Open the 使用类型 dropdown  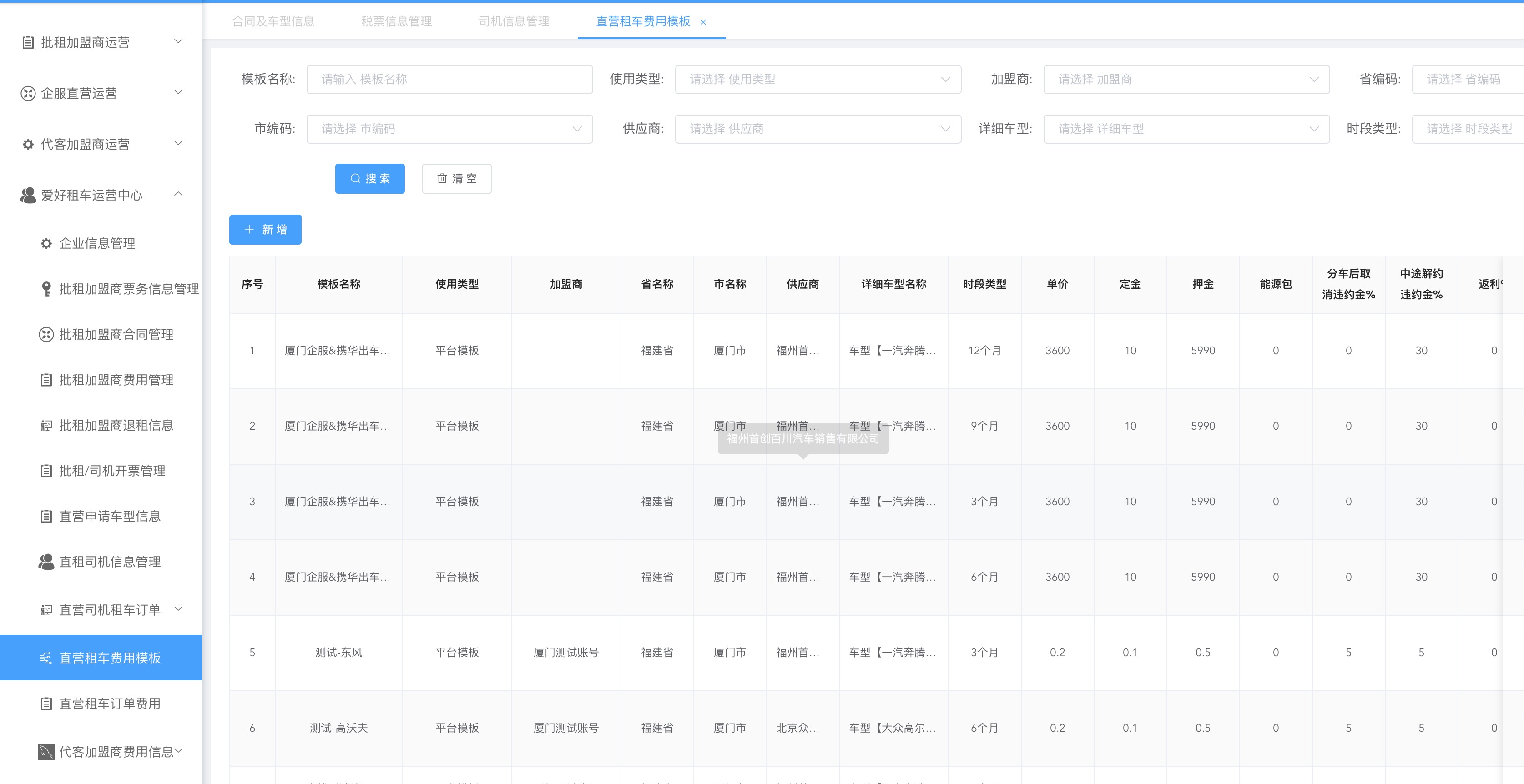[818, 79]
